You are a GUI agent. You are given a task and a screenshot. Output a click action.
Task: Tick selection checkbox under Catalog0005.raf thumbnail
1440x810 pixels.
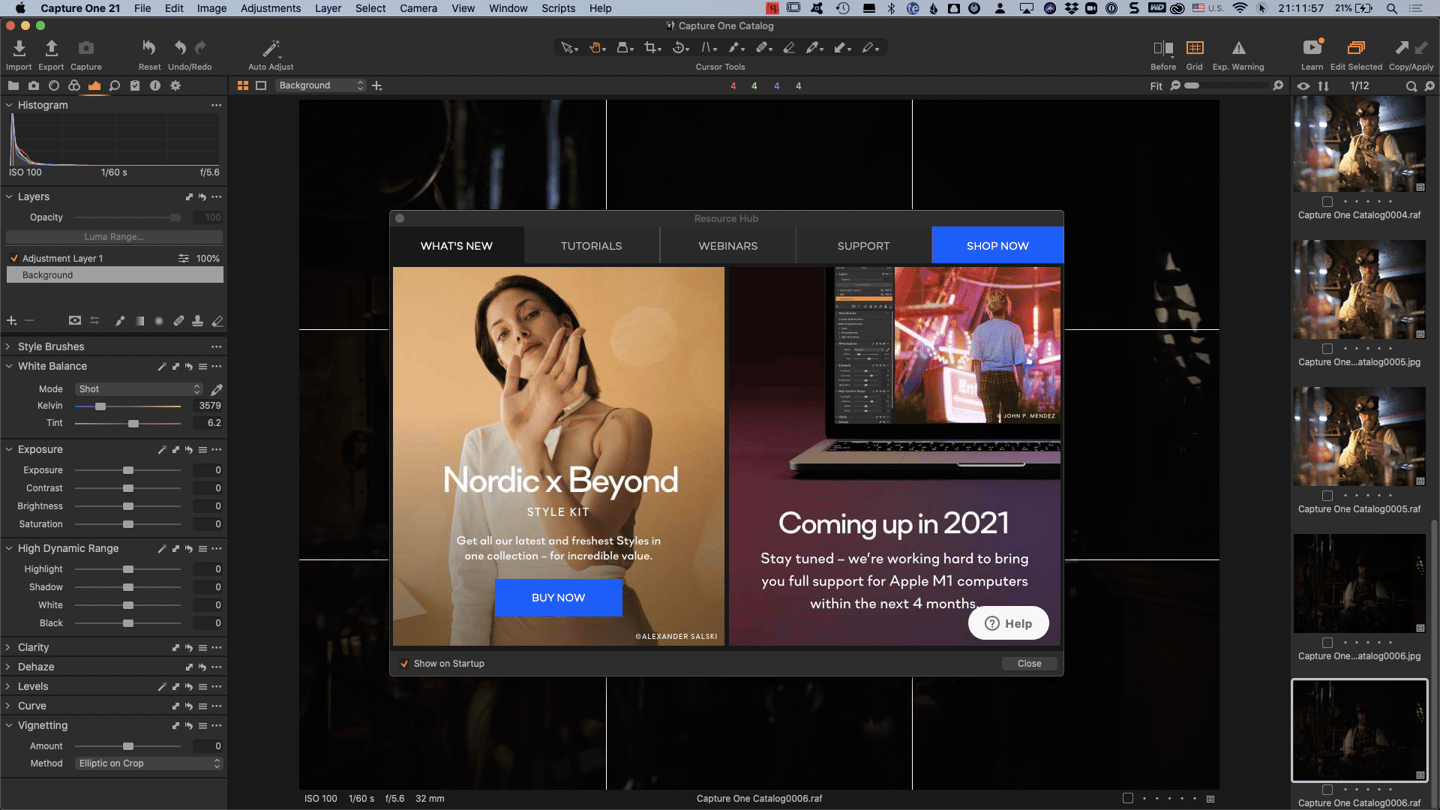click(x=1327, y=496)
